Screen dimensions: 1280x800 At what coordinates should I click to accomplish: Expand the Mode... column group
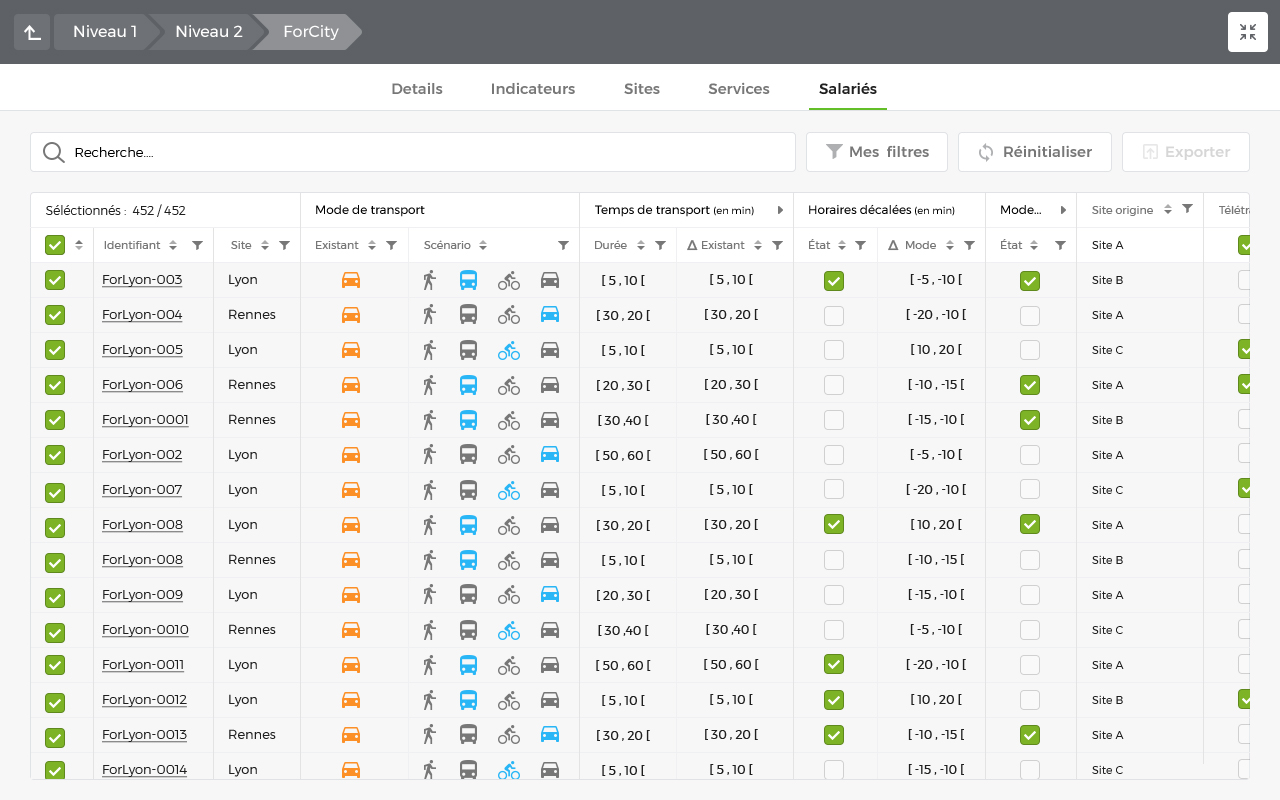coord(1063,210)
